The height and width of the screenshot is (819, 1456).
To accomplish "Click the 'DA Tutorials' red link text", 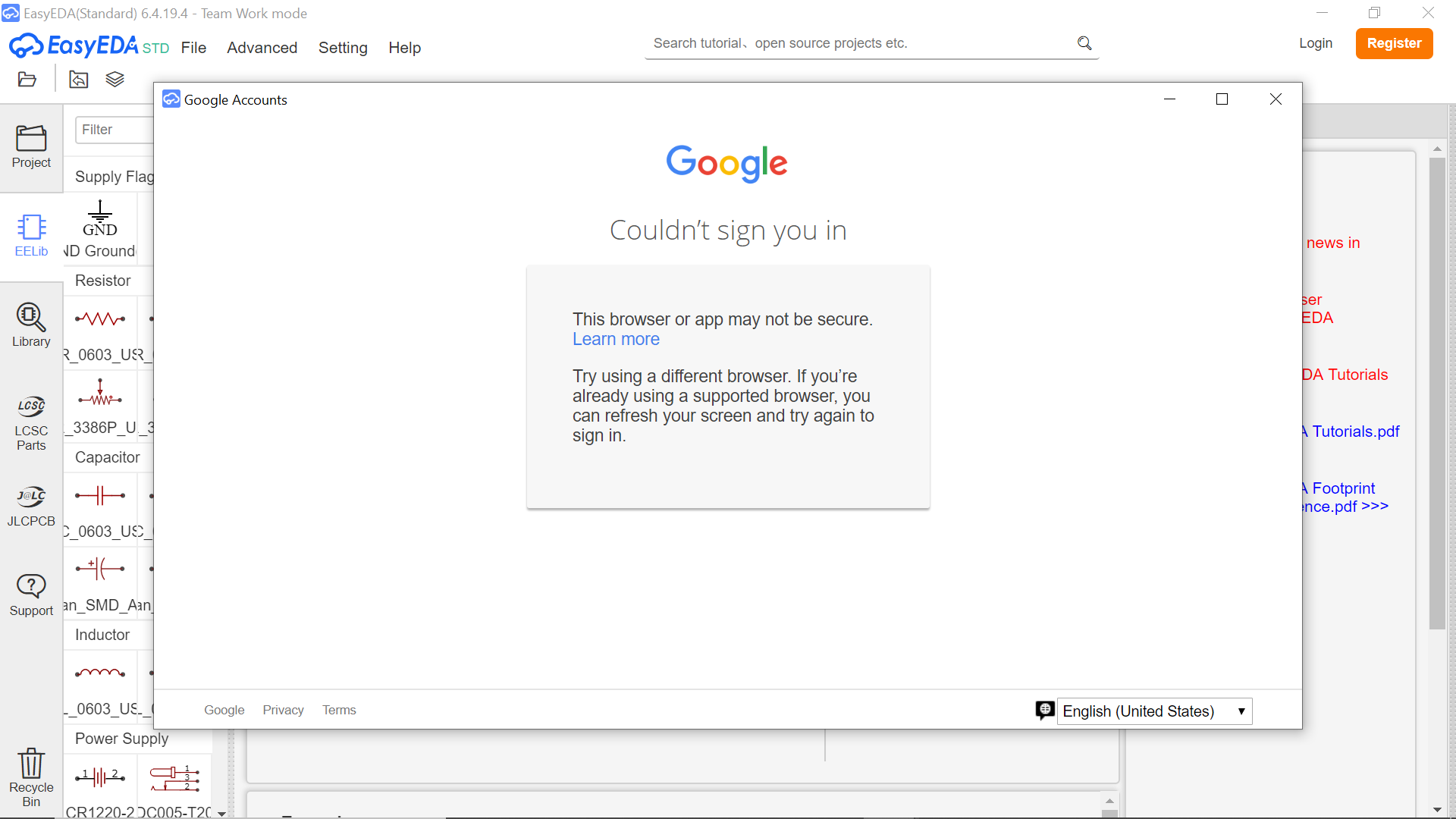I will click(1345, 375).
